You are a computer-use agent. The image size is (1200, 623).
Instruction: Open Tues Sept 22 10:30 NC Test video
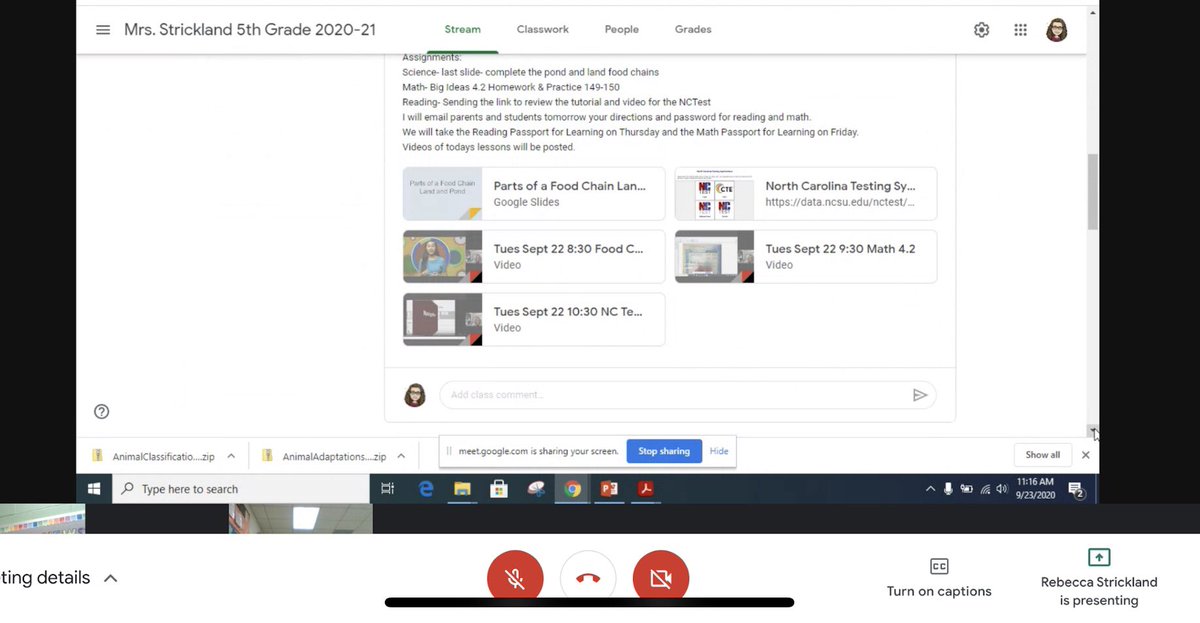(534, 320)
